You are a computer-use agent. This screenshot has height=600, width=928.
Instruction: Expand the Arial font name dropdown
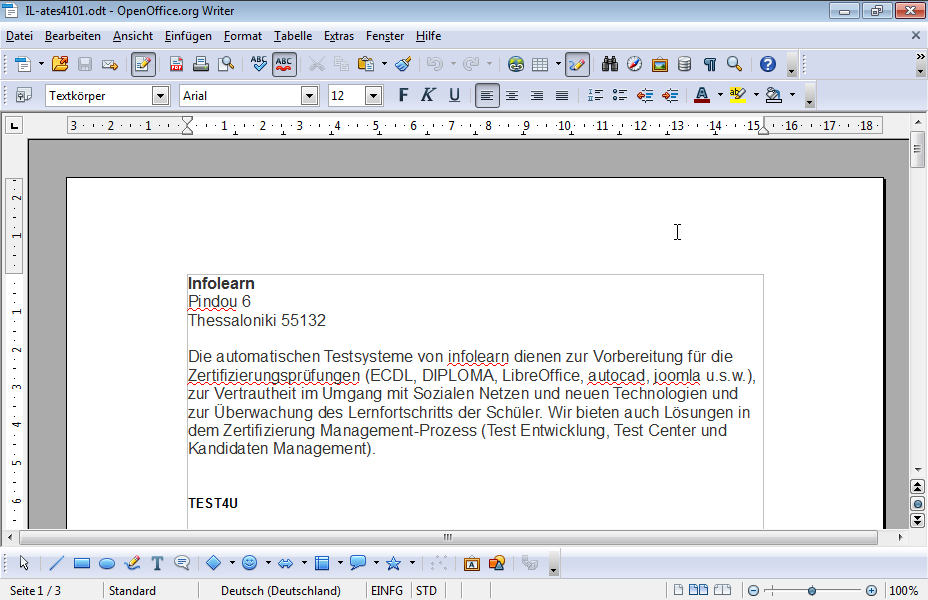(310, 96)
